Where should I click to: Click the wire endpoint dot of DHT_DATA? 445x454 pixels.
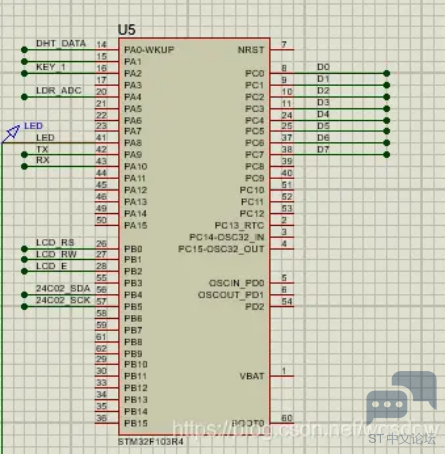tap(24, 50)
